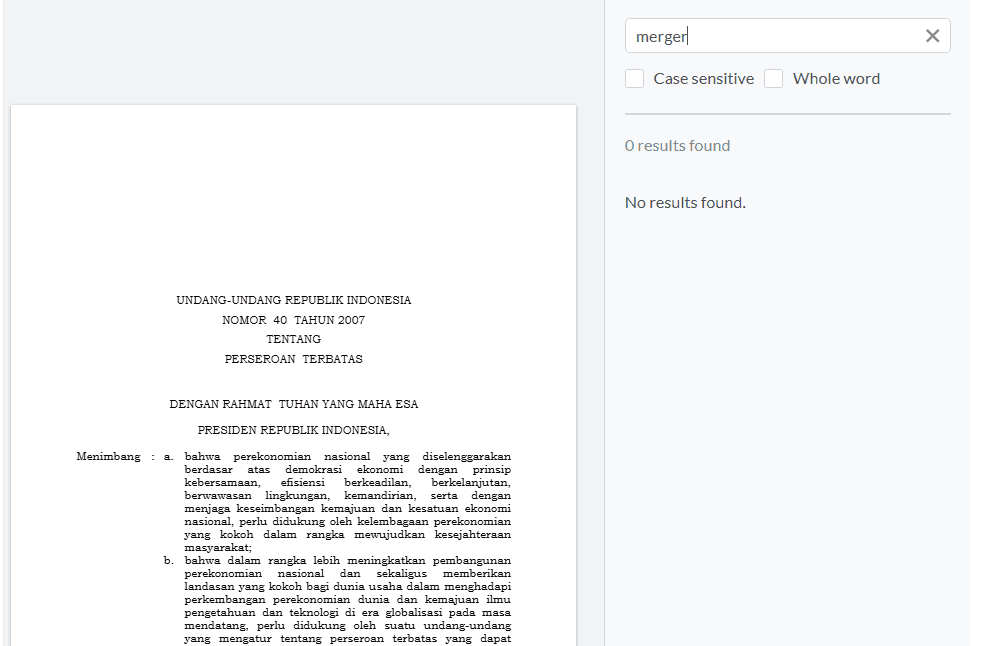Place cursor after the word 'merger'
Viewport: 982px width, 646px height.
(685, 35)
